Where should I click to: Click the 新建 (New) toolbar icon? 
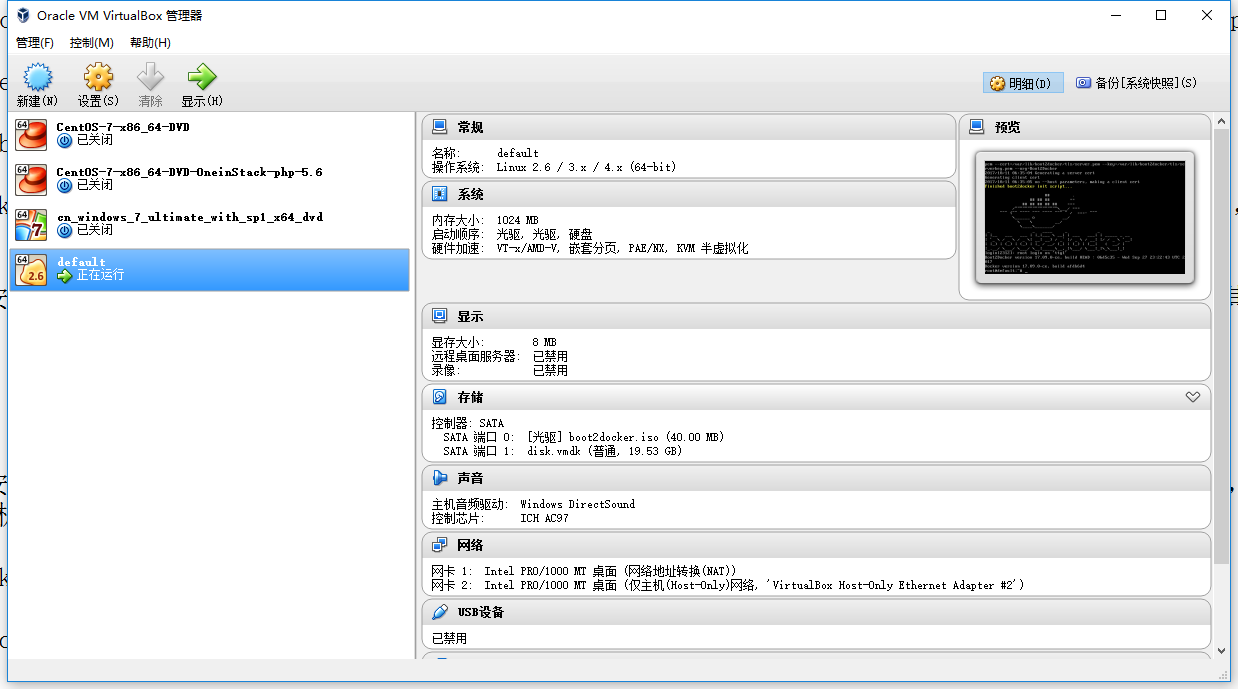point(37,78)
